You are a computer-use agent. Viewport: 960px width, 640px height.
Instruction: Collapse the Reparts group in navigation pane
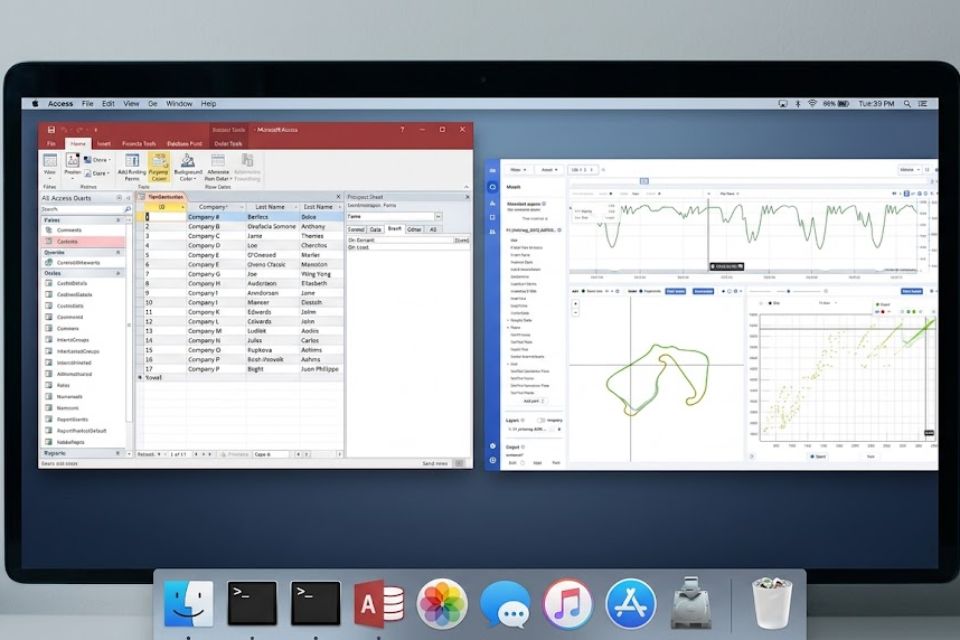point(118,453)
